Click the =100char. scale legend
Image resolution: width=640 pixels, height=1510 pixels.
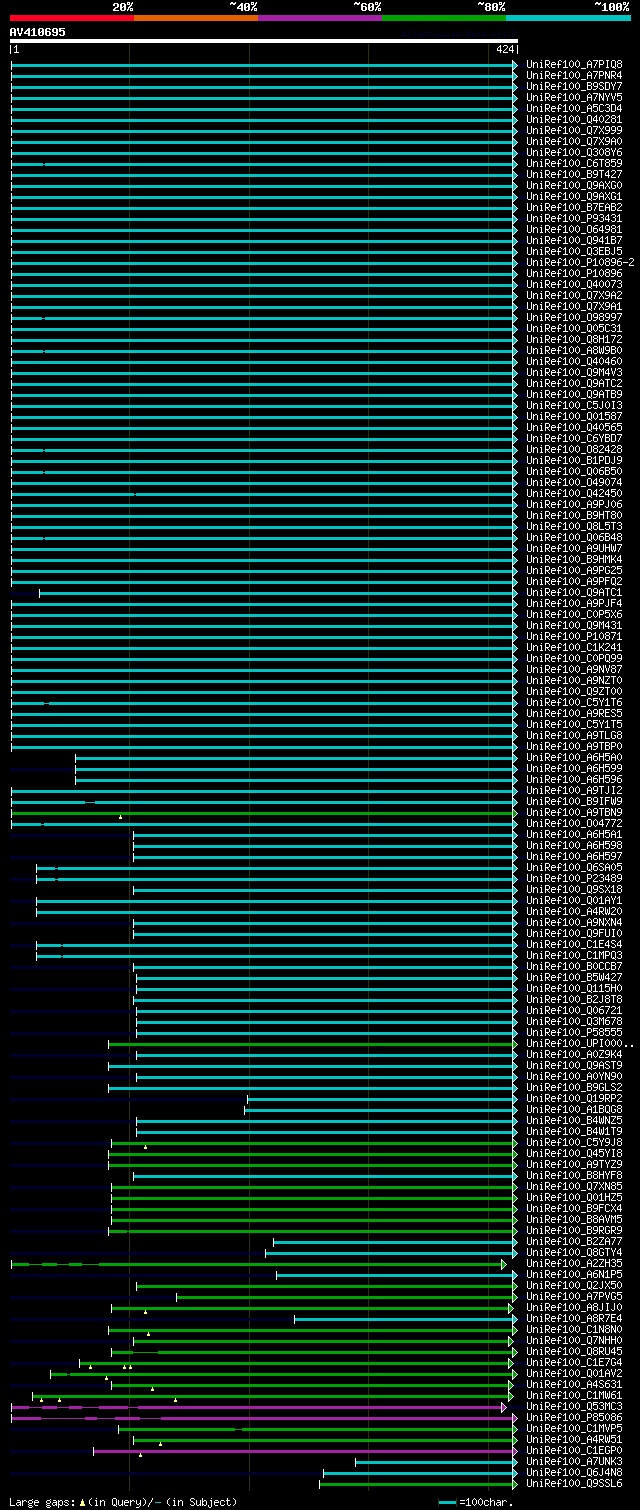point(476,1502)
